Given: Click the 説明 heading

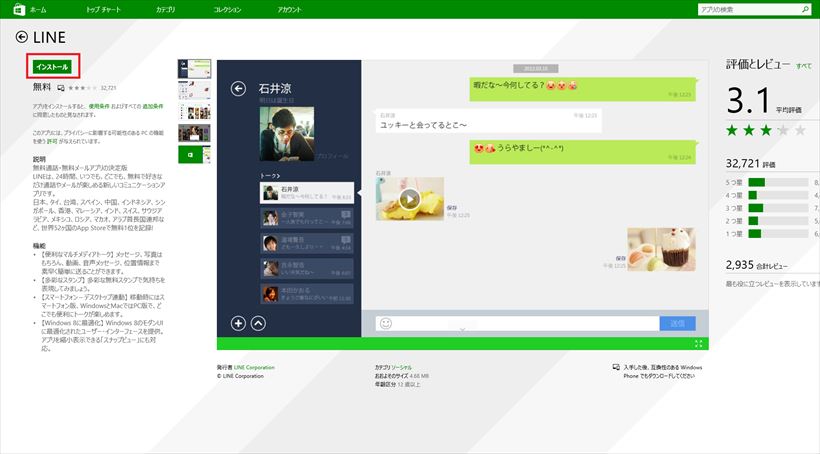Looking at the screenshot, I should click(x=39, y=159).
